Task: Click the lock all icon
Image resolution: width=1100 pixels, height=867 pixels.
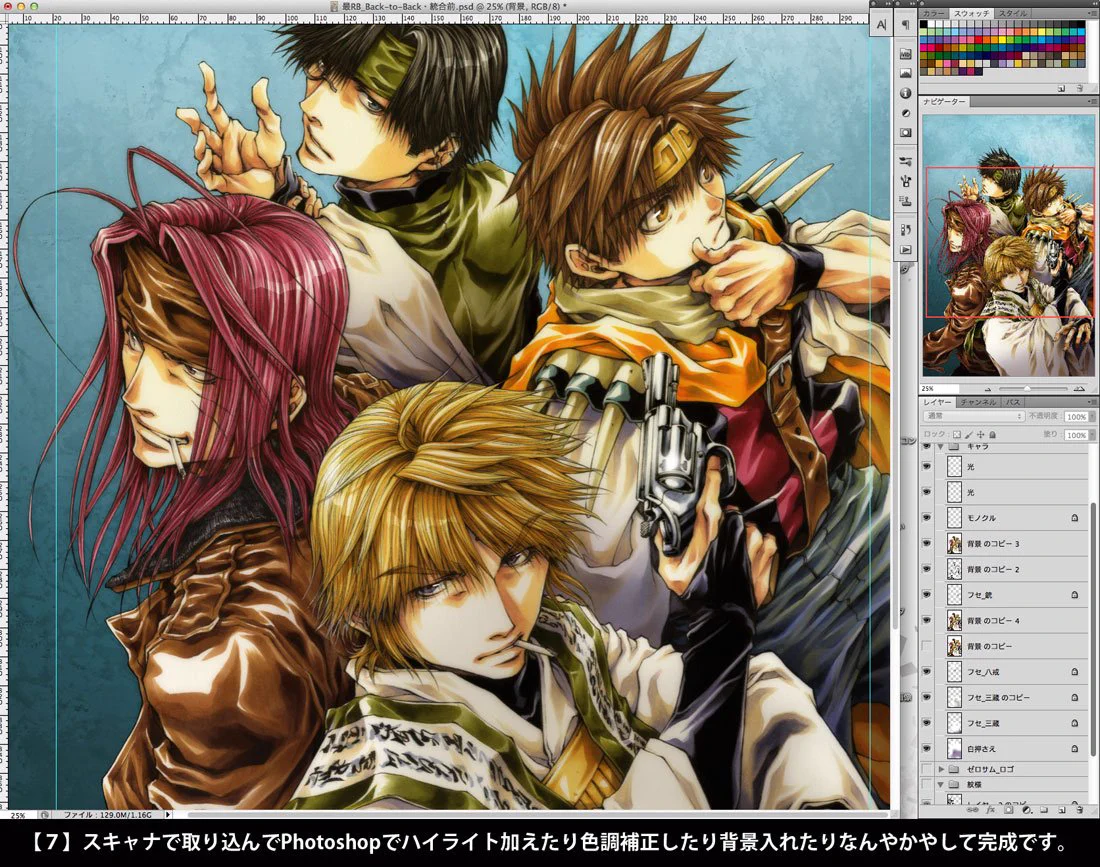Action: (x=993, y=435)
